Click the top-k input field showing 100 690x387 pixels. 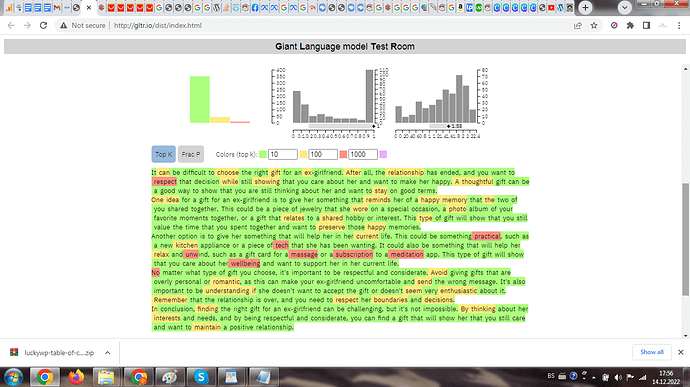[323, 154]
